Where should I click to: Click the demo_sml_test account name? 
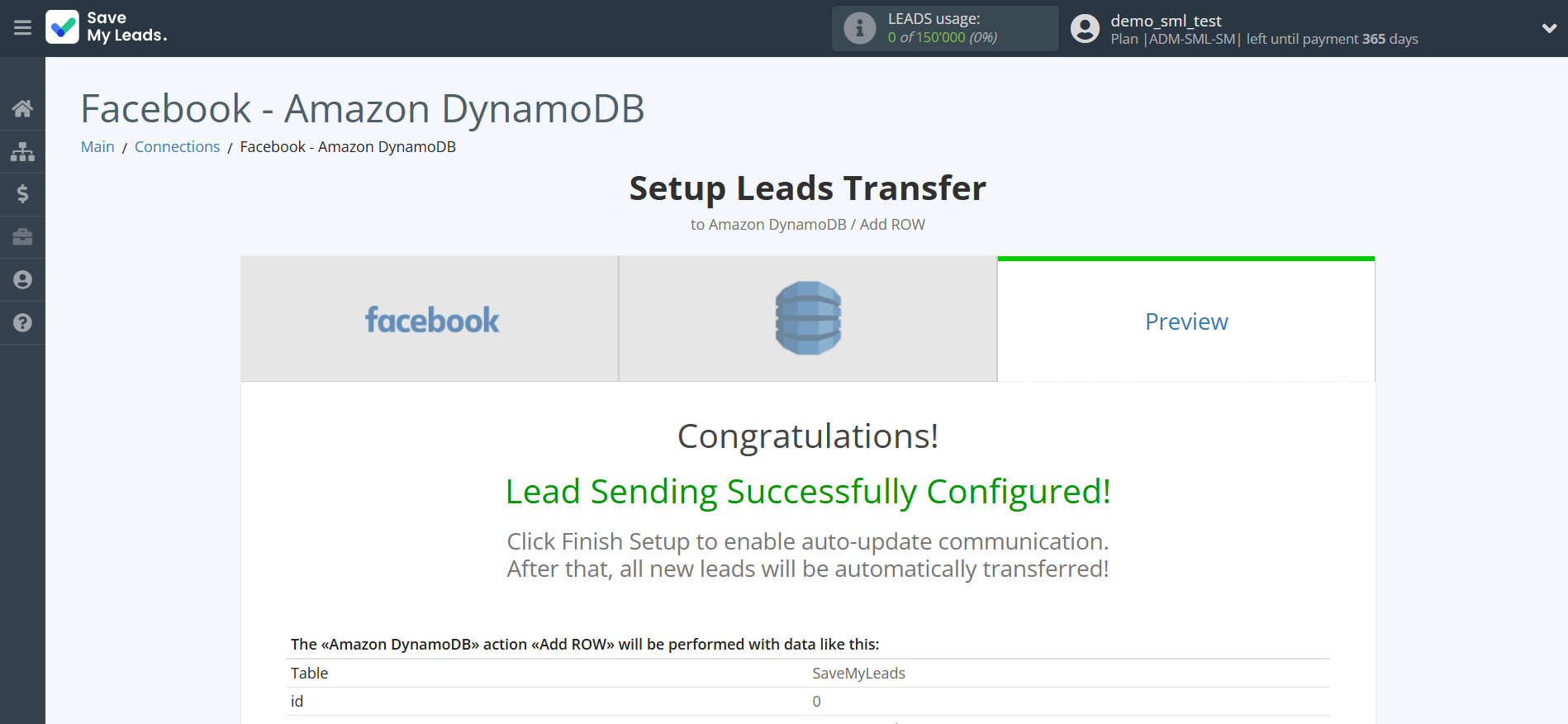pyautogui.click(x=1166, y=21)
